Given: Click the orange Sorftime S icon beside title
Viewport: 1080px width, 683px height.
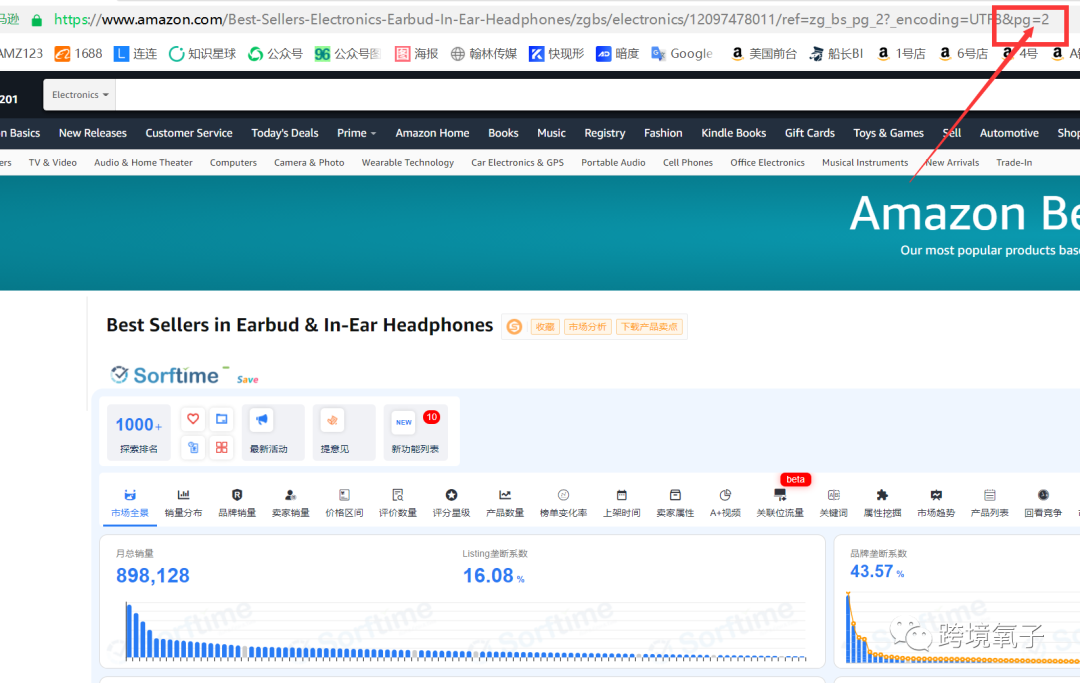Looking at the screenshot, I should tap(514, 326).
